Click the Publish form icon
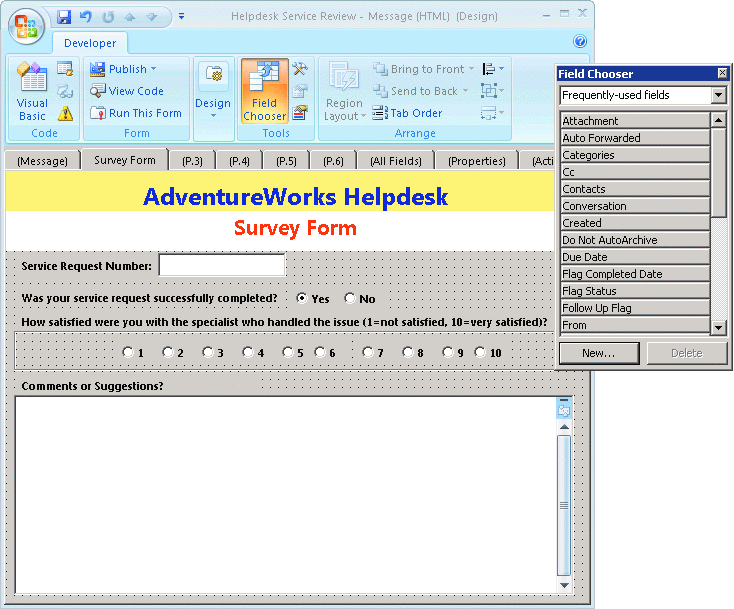The image size is (734, 609). pyautogui.click(x=97, y=69)
